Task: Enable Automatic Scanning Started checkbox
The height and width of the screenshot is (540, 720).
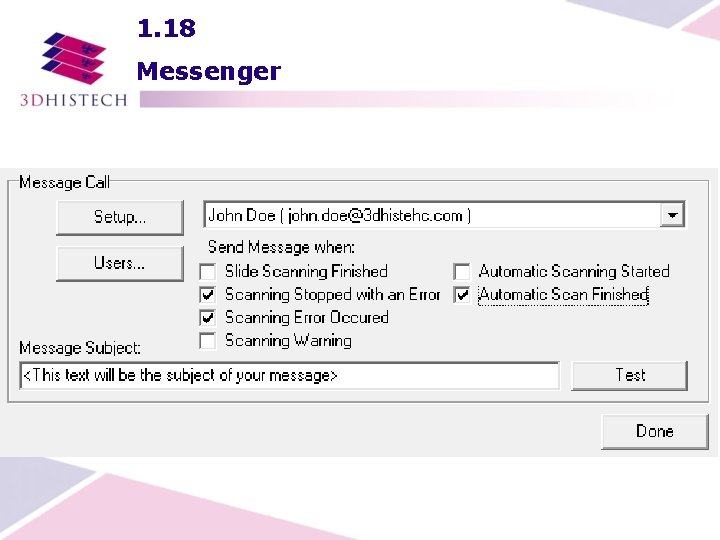Action: tap(461, 272)
